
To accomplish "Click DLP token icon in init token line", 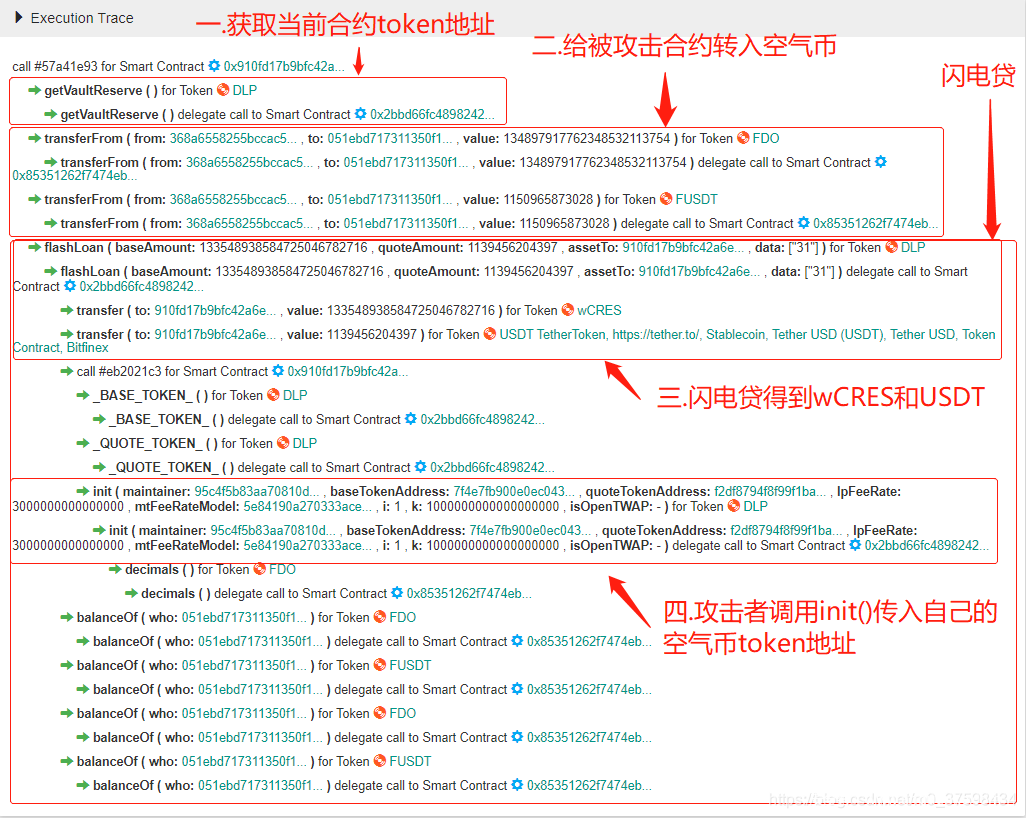I will coord(734,506).
